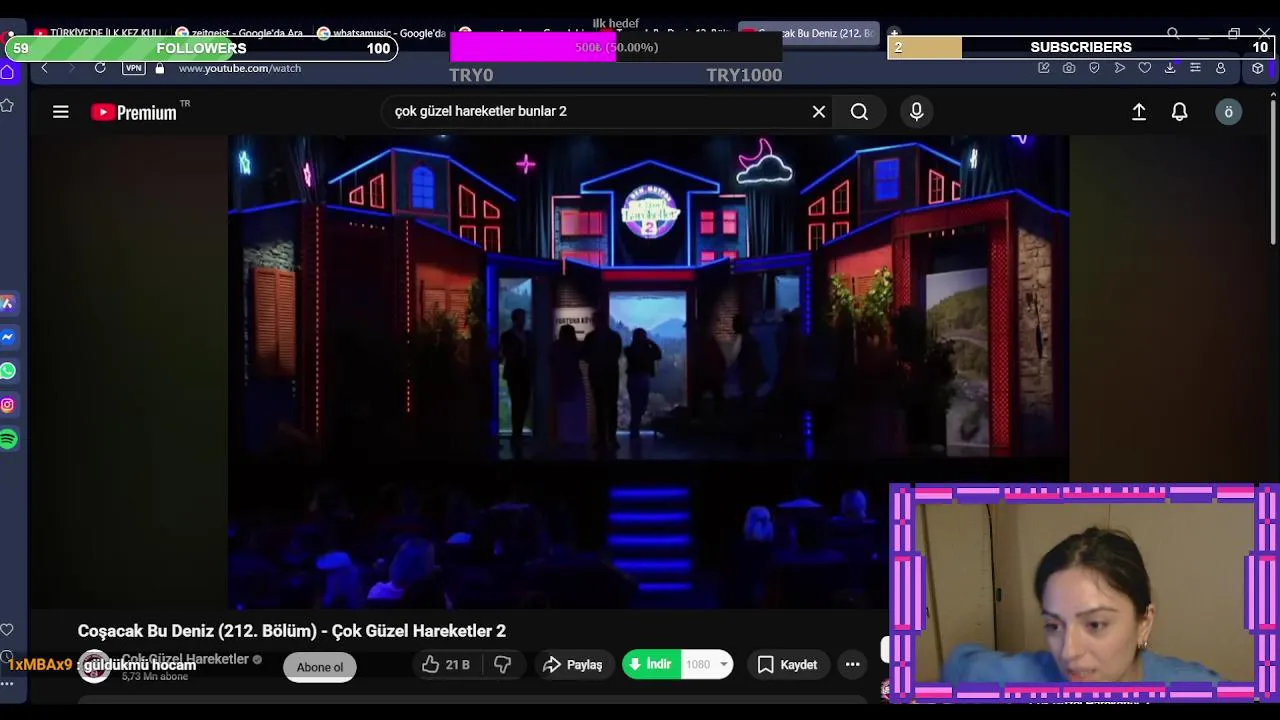
Task: Open the sidebar bookmarks star icon
Action: (7, 105)
